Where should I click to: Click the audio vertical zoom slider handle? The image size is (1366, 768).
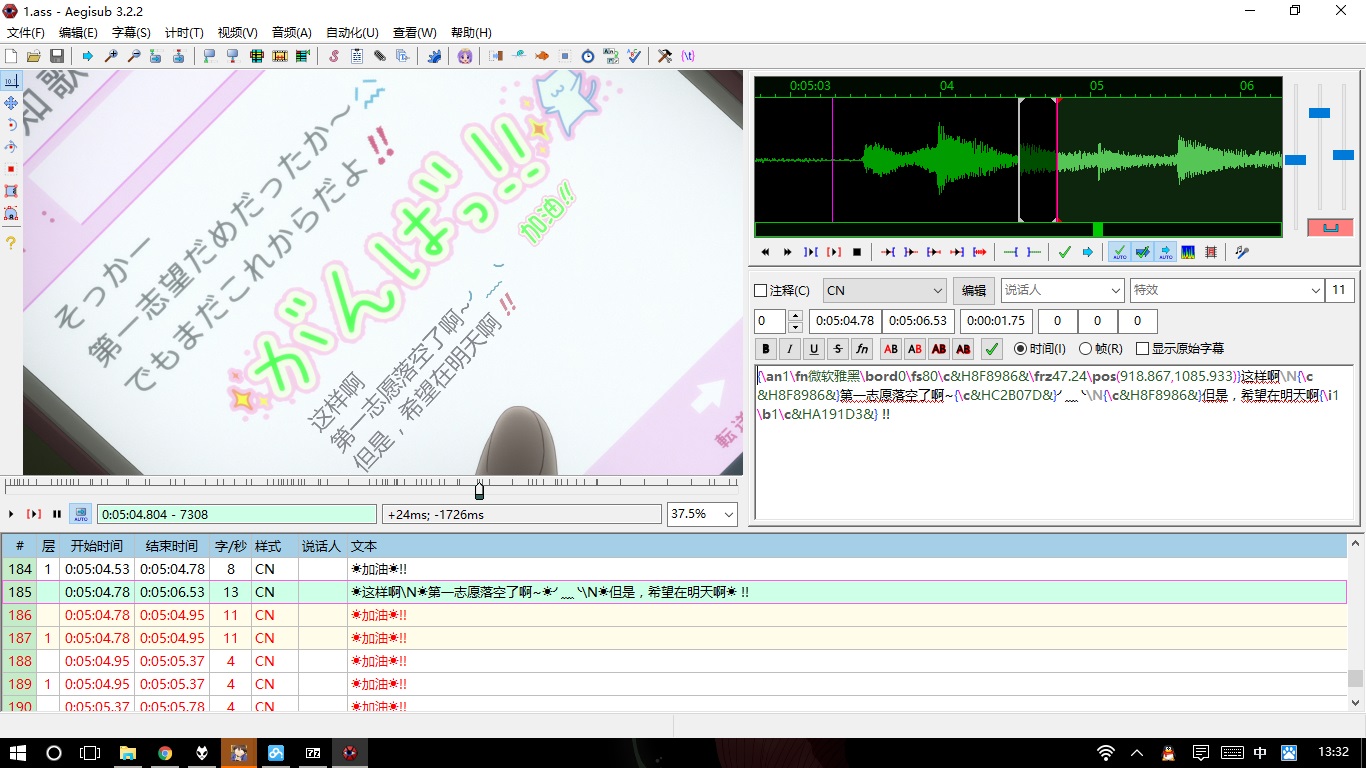tap(1319, 113)
